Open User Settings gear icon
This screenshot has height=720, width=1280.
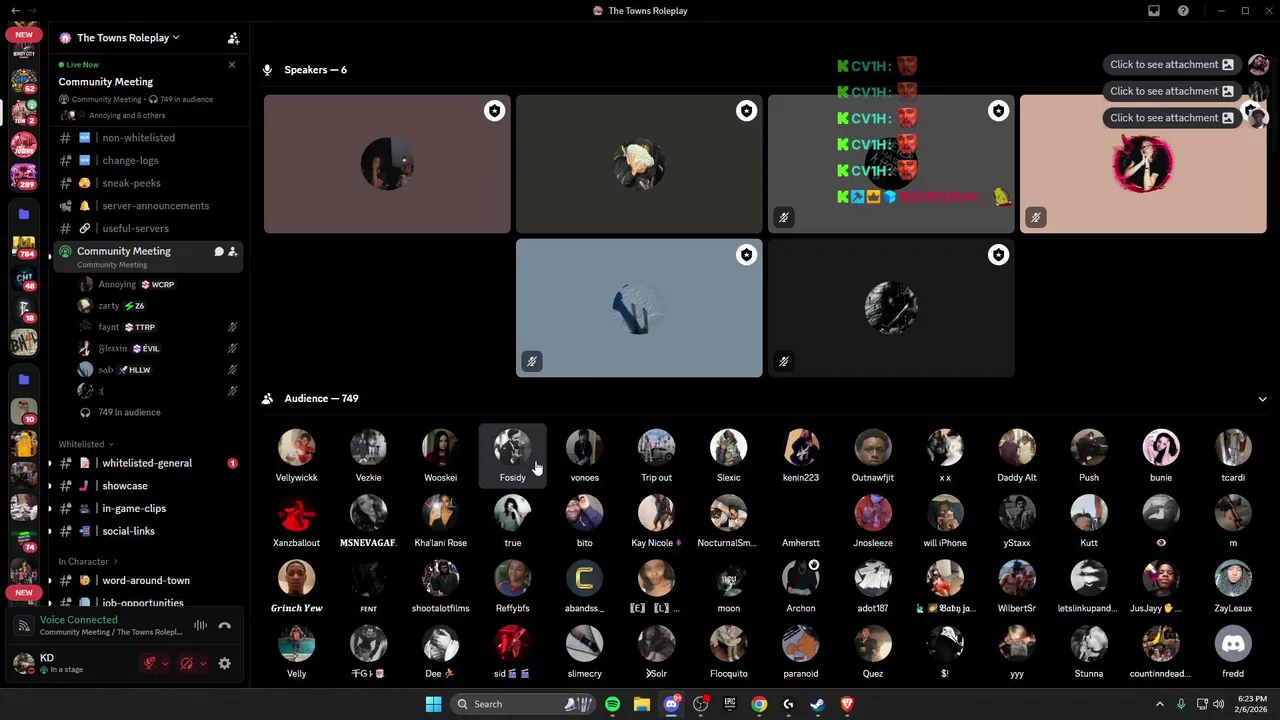pyautogui.click(x=225, y=663)
